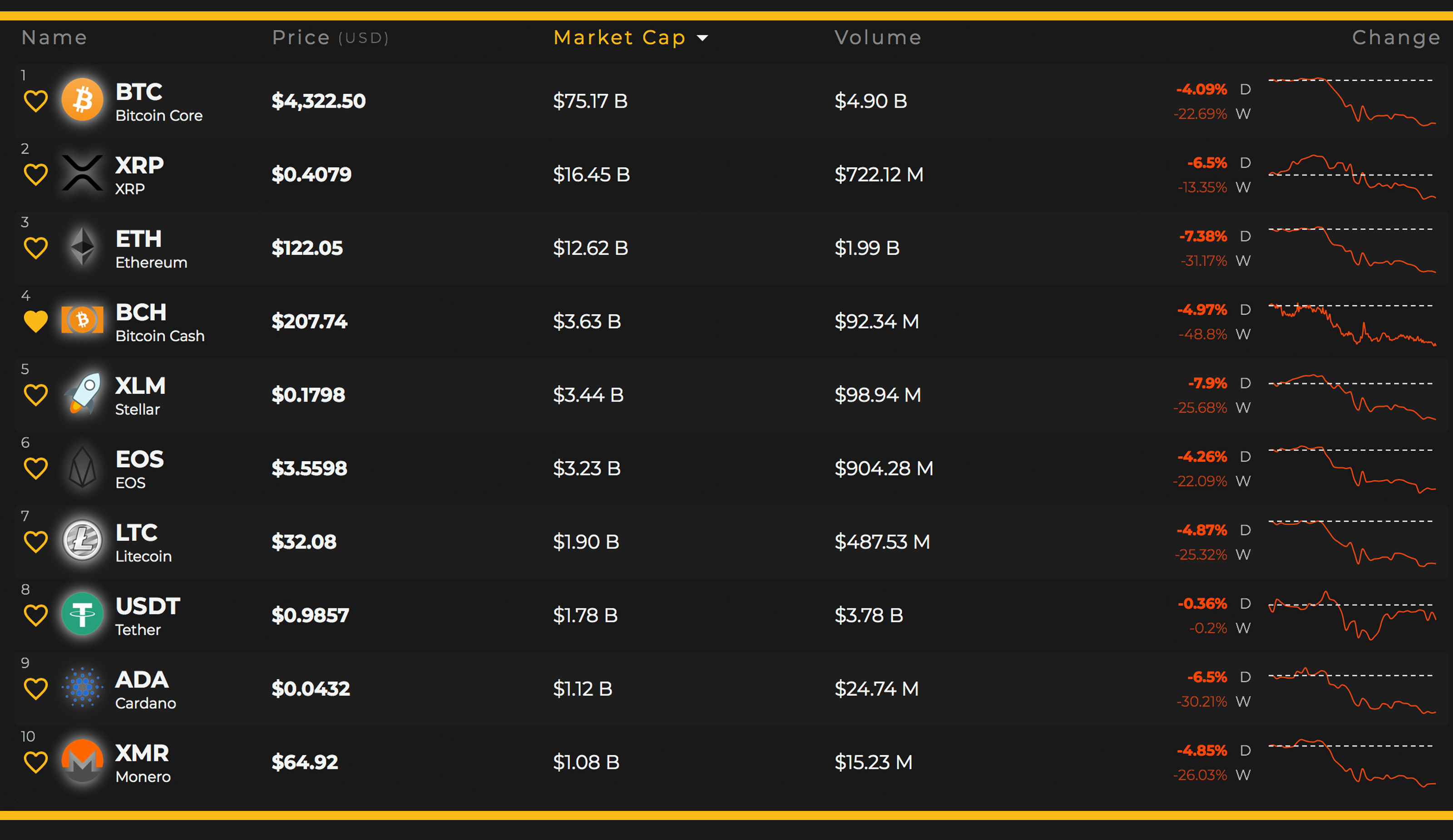The height and width of the screenshot is (840, 1453).
Task: Sort by the Change column header
Action: (x=1397, y=38)
